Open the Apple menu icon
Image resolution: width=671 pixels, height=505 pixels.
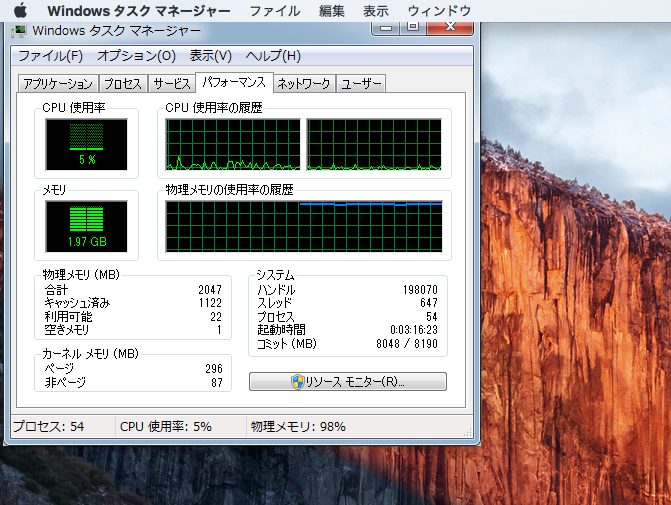[20, 10]
